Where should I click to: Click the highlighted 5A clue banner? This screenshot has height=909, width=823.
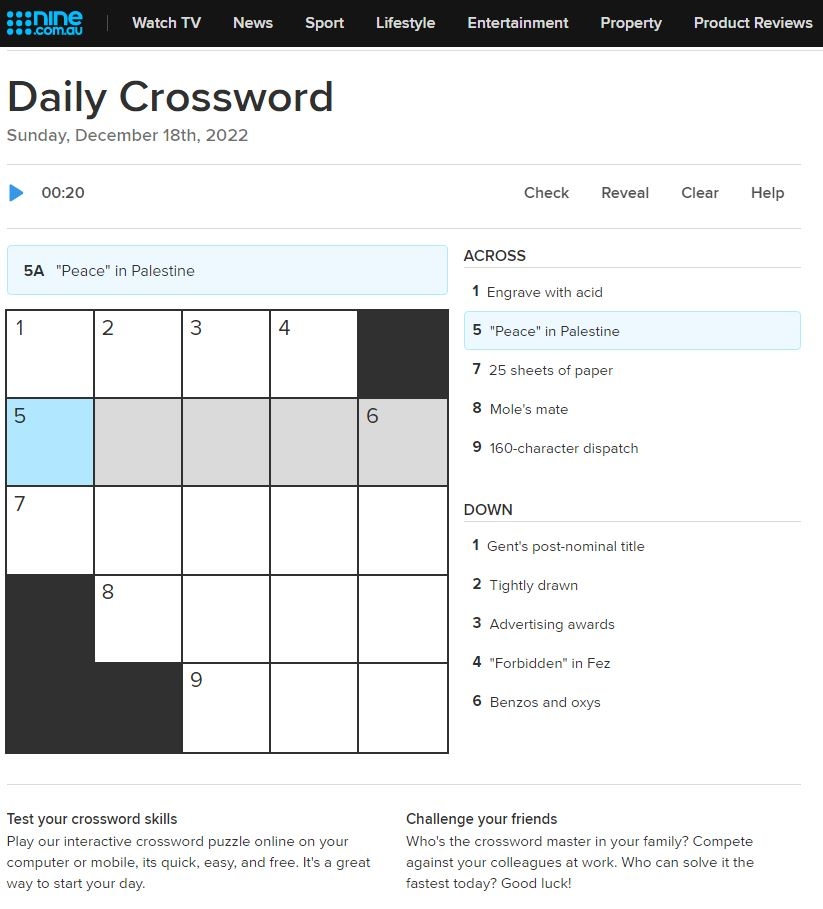[x=227, y=270]
